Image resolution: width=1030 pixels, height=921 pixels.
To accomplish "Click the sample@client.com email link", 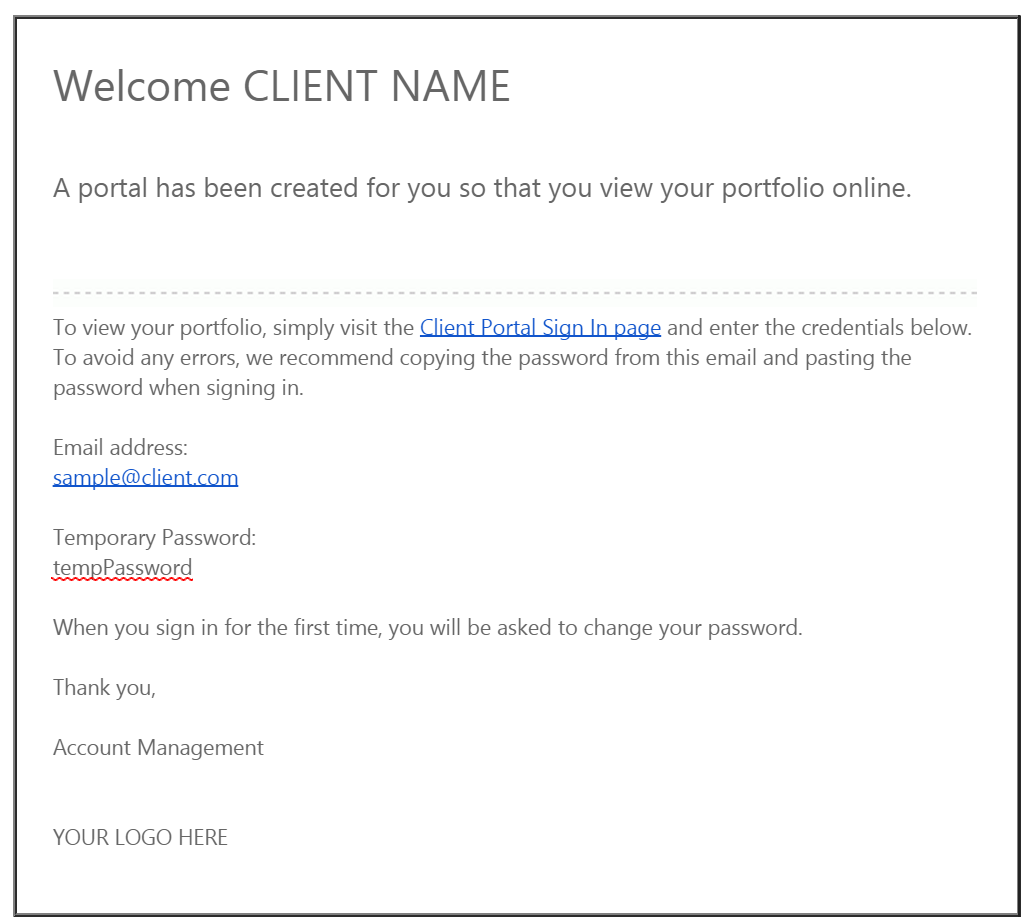I will point(145,478).
